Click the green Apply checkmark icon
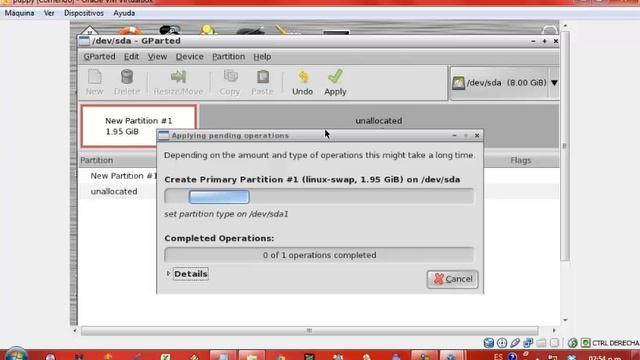The height and width of the screenshot is (360, 640). click(x=335, y=76)
